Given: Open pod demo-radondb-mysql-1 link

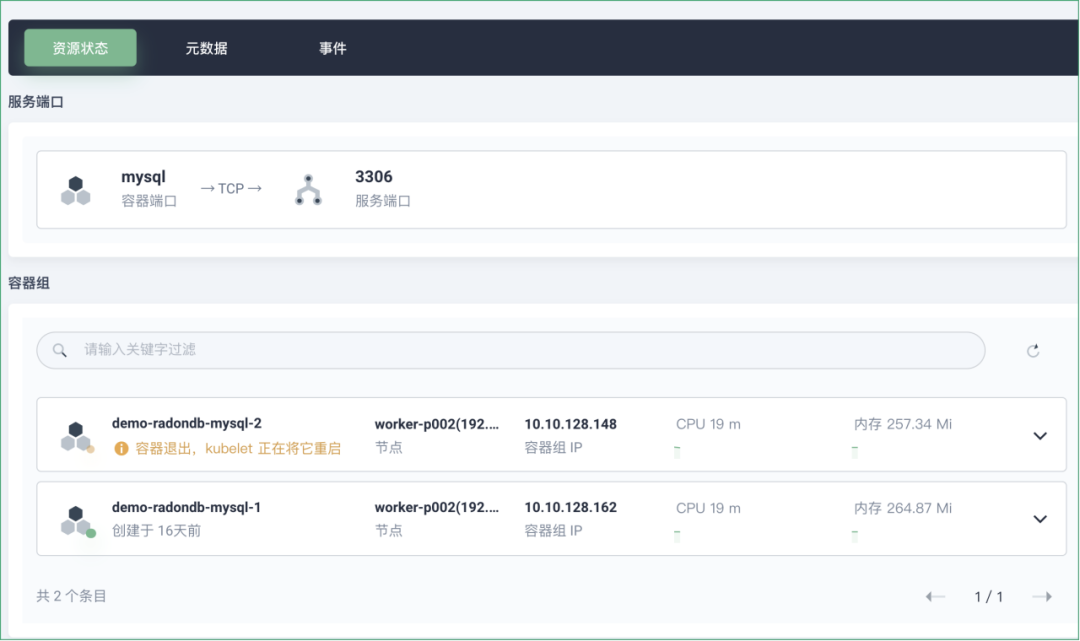Looking at the screenshot, I should (x=186, y=507).
